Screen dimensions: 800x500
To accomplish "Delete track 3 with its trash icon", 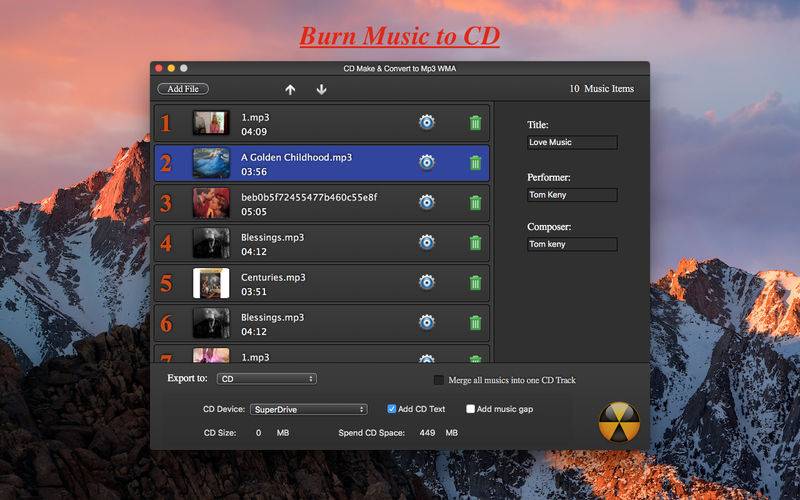I will coord(475,203).
